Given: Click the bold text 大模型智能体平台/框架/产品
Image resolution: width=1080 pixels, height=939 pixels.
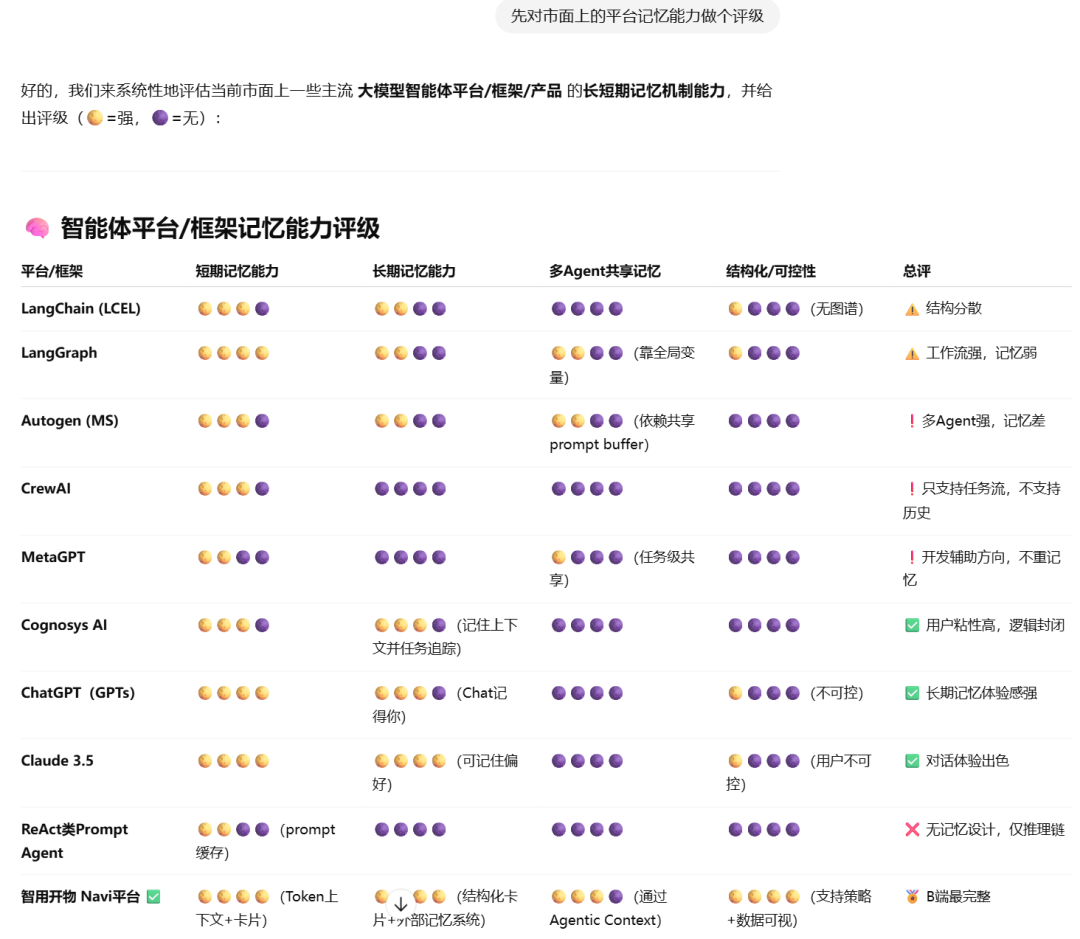Looking at the screenshot, I should [x=460, y=91].
